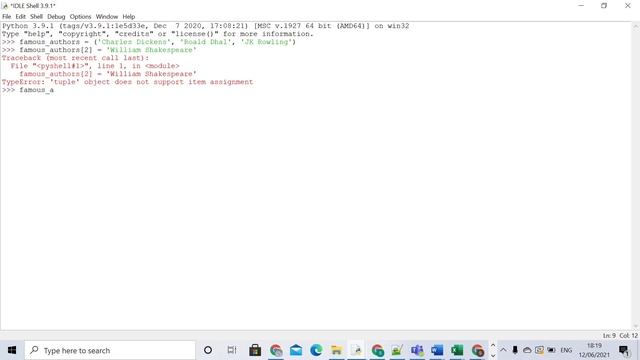Restore down the IDLE Shell window
Image resolution: width=640 pixels, height=360 pixels.
pyautogui.click(x=604, y=6)
